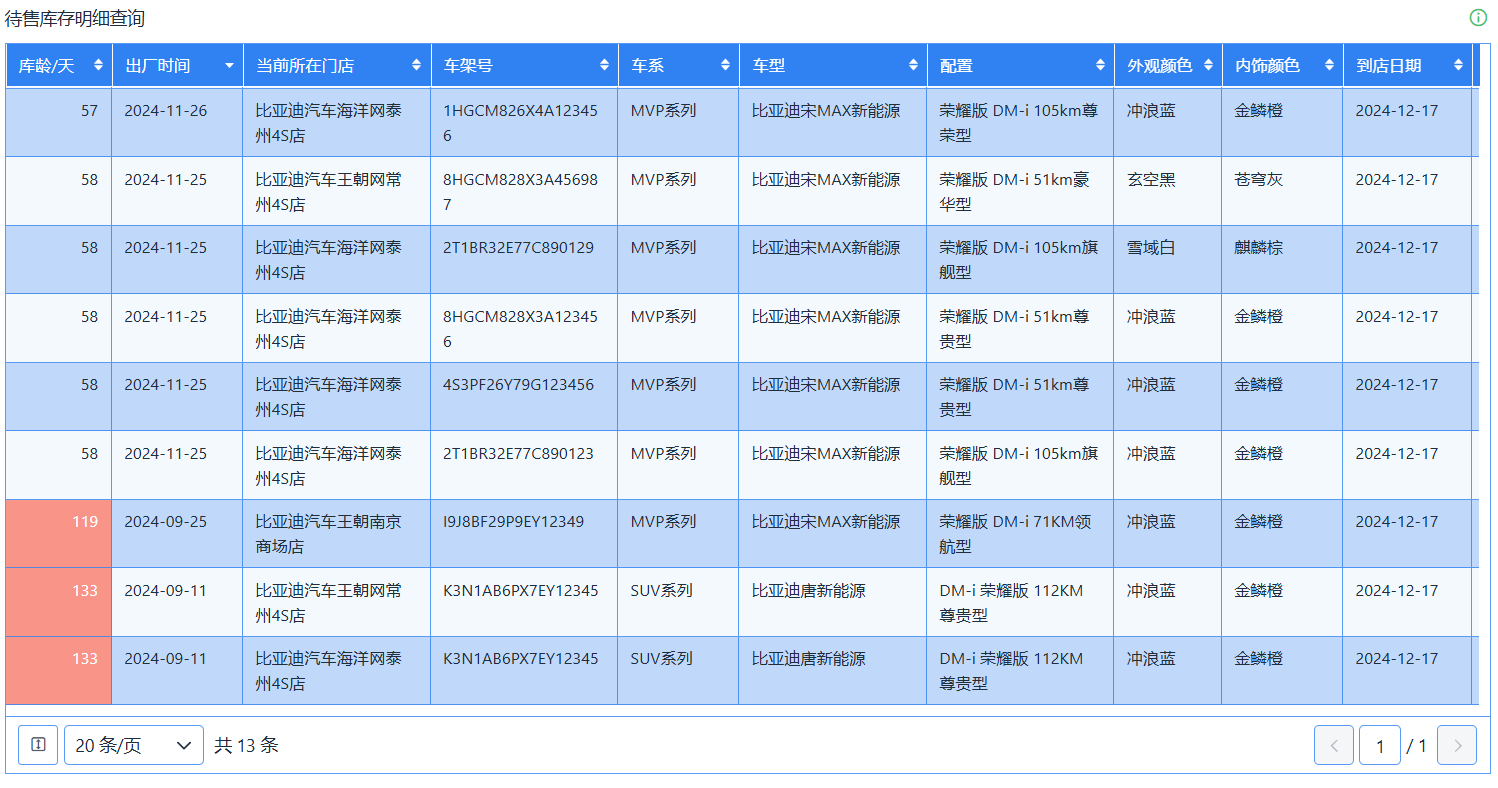Image resolution: width=1498 pixels, height=788 pixels.
Task: Click 共 13 条 total count text
Action: pos(246,745)
